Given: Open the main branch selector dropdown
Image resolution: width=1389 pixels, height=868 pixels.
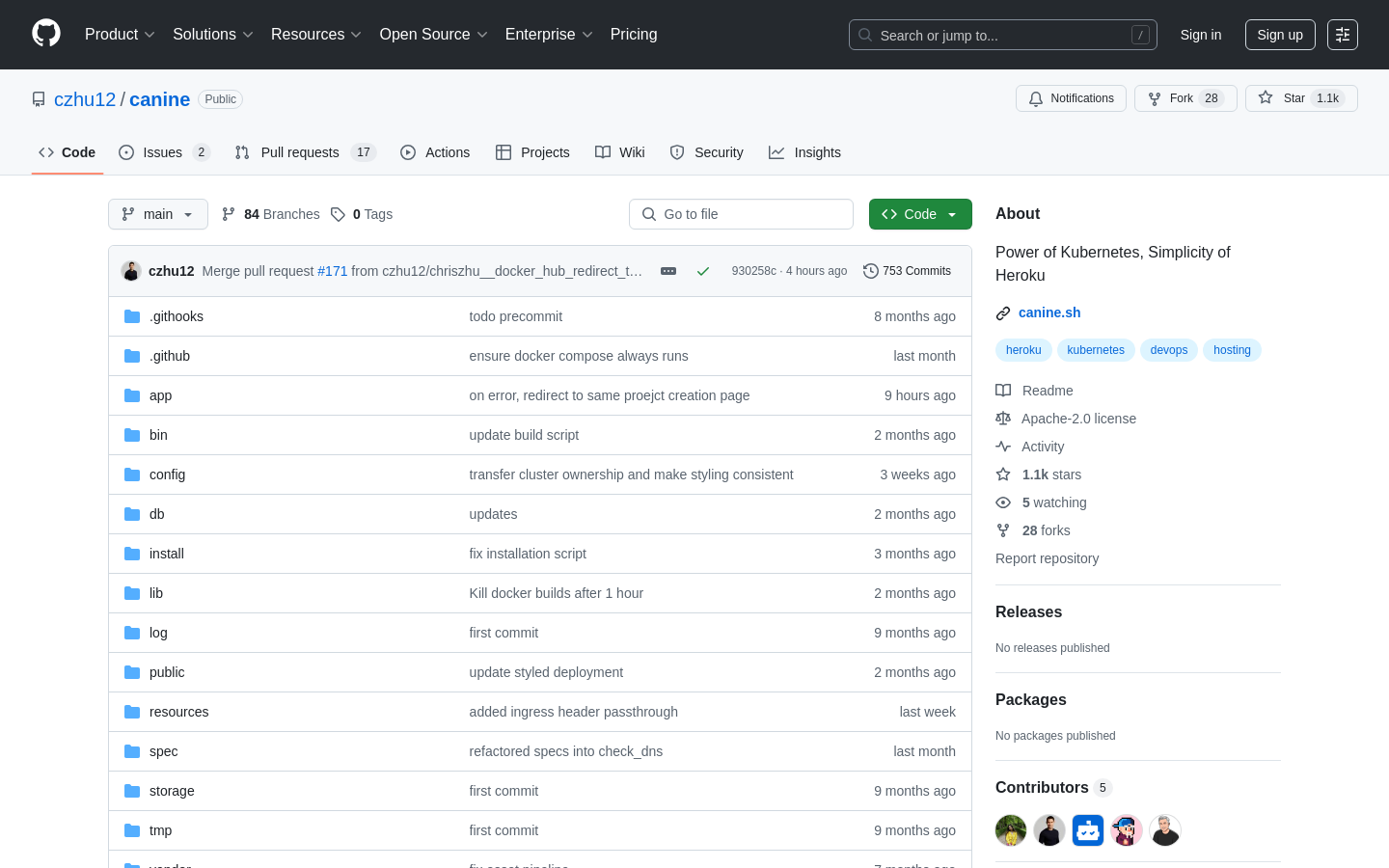Looking at the screenshot, I should tap(158, 214).
